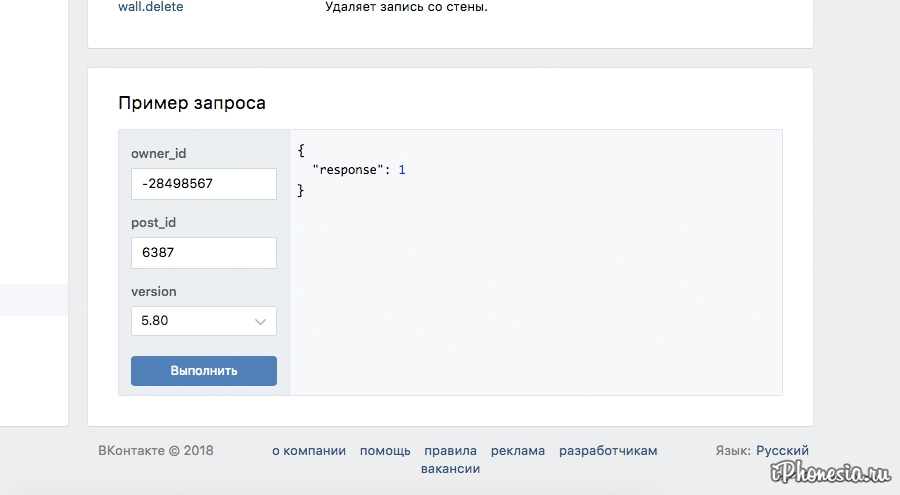900x495 pixels.
Task: Click the Пример запроса heading
Action: (x=192, y=103)
